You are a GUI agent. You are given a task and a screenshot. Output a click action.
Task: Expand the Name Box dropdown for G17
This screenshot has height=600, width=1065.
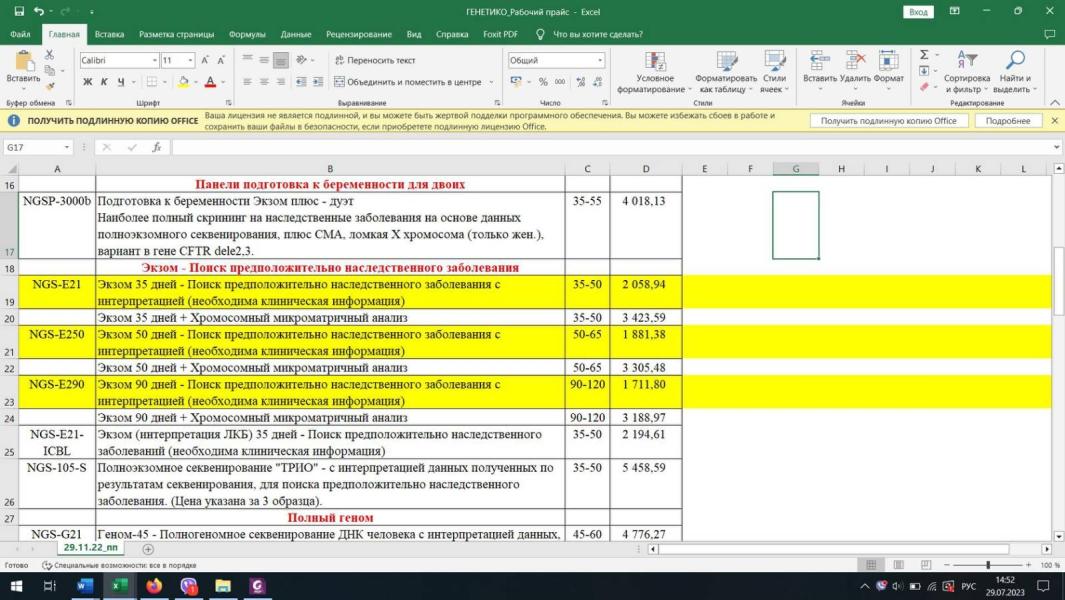point(67,147)
